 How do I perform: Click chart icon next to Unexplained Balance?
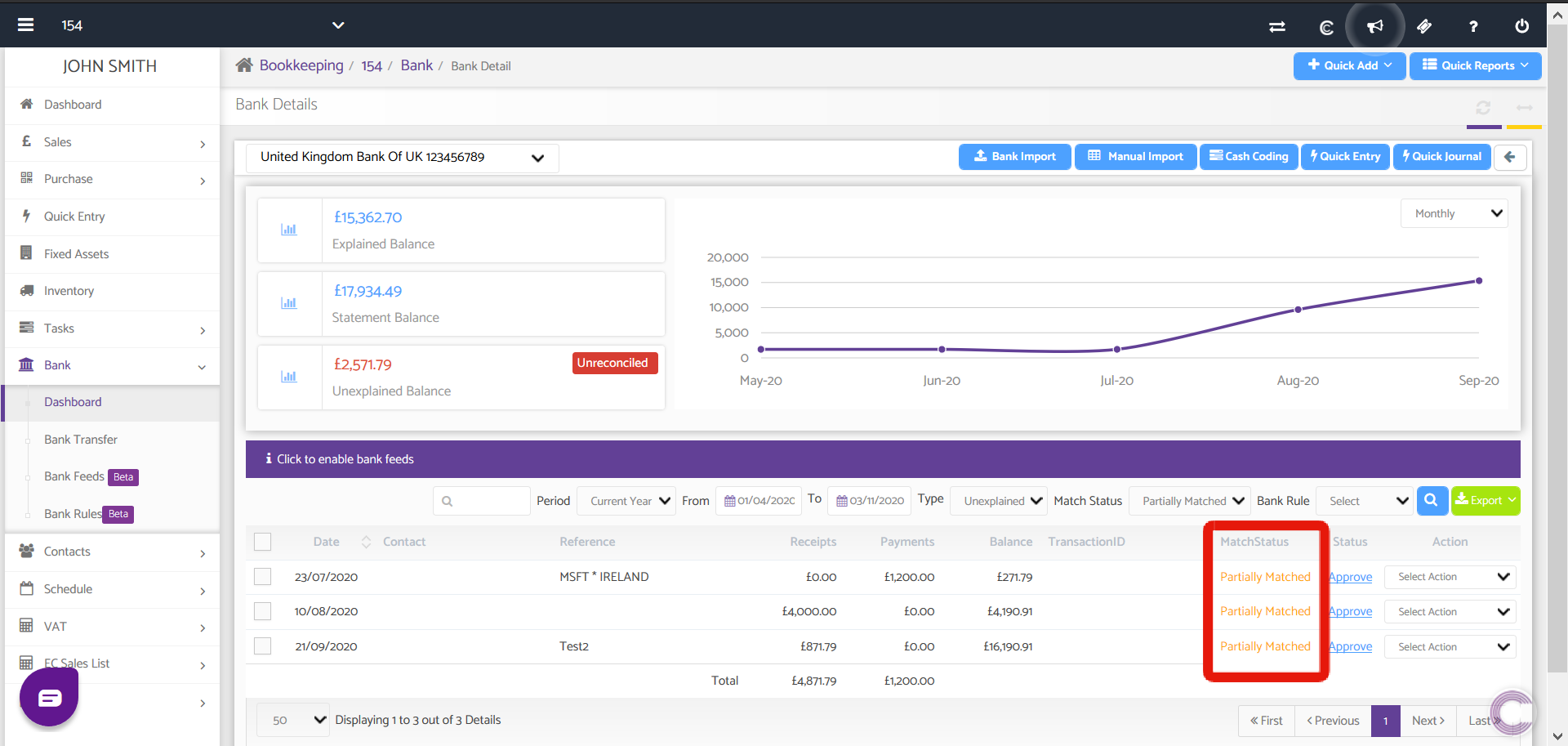point(289,377)
